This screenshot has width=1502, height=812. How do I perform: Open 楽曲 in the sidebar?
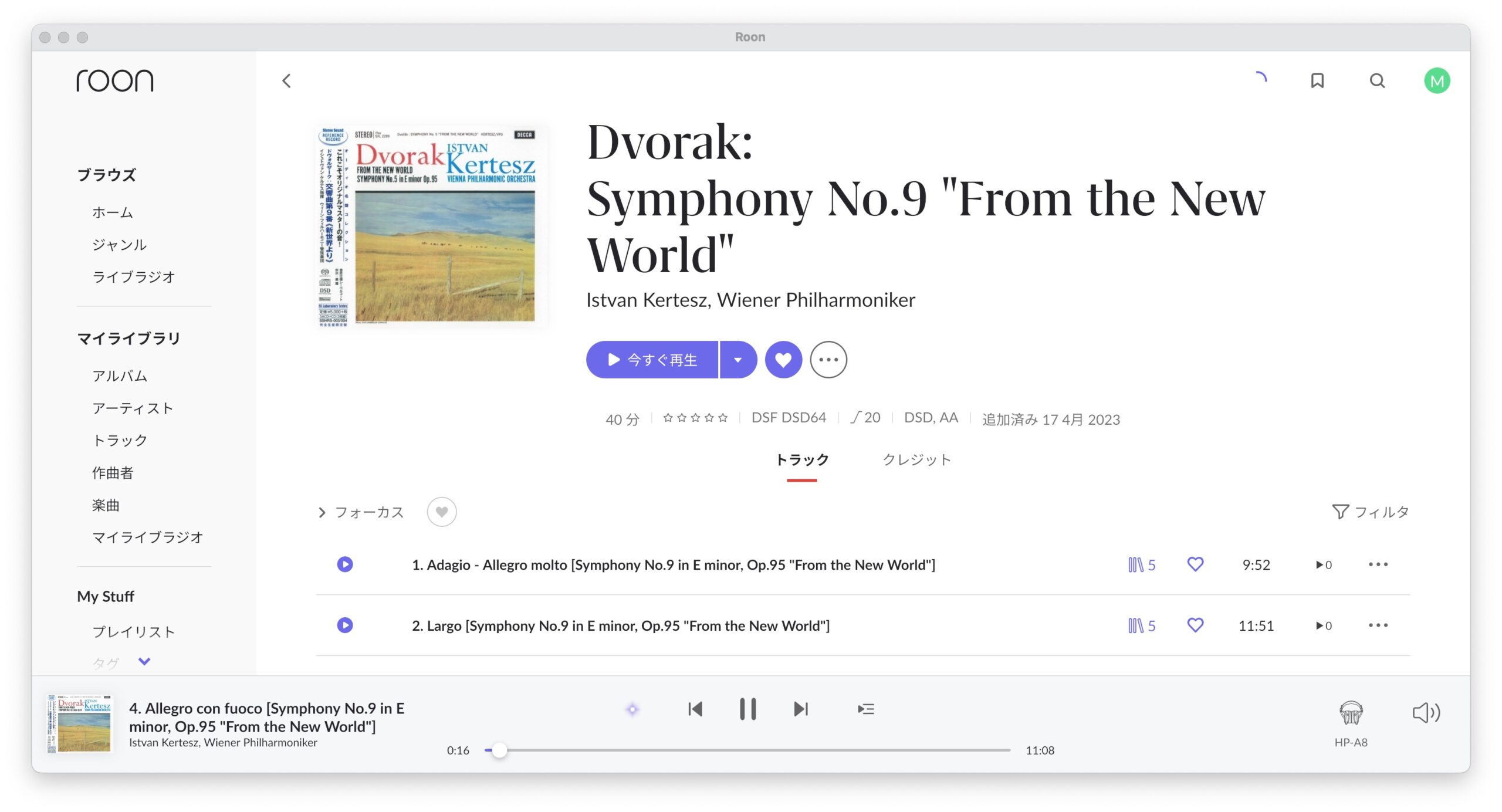(x=106, y=505)
